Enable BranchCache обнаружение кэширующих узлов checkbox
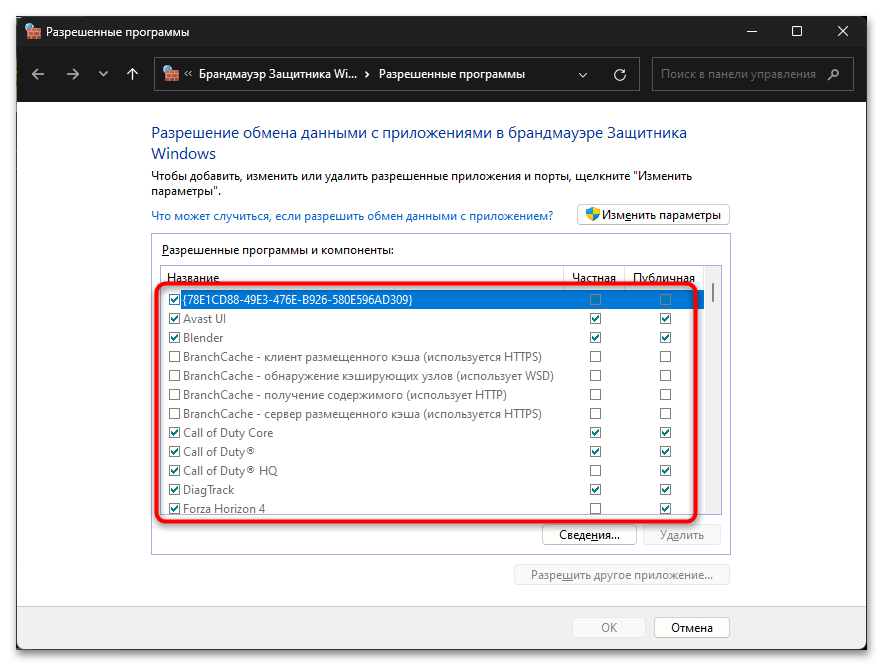Viewport: 883px width, 666px height. coord(175,376)
